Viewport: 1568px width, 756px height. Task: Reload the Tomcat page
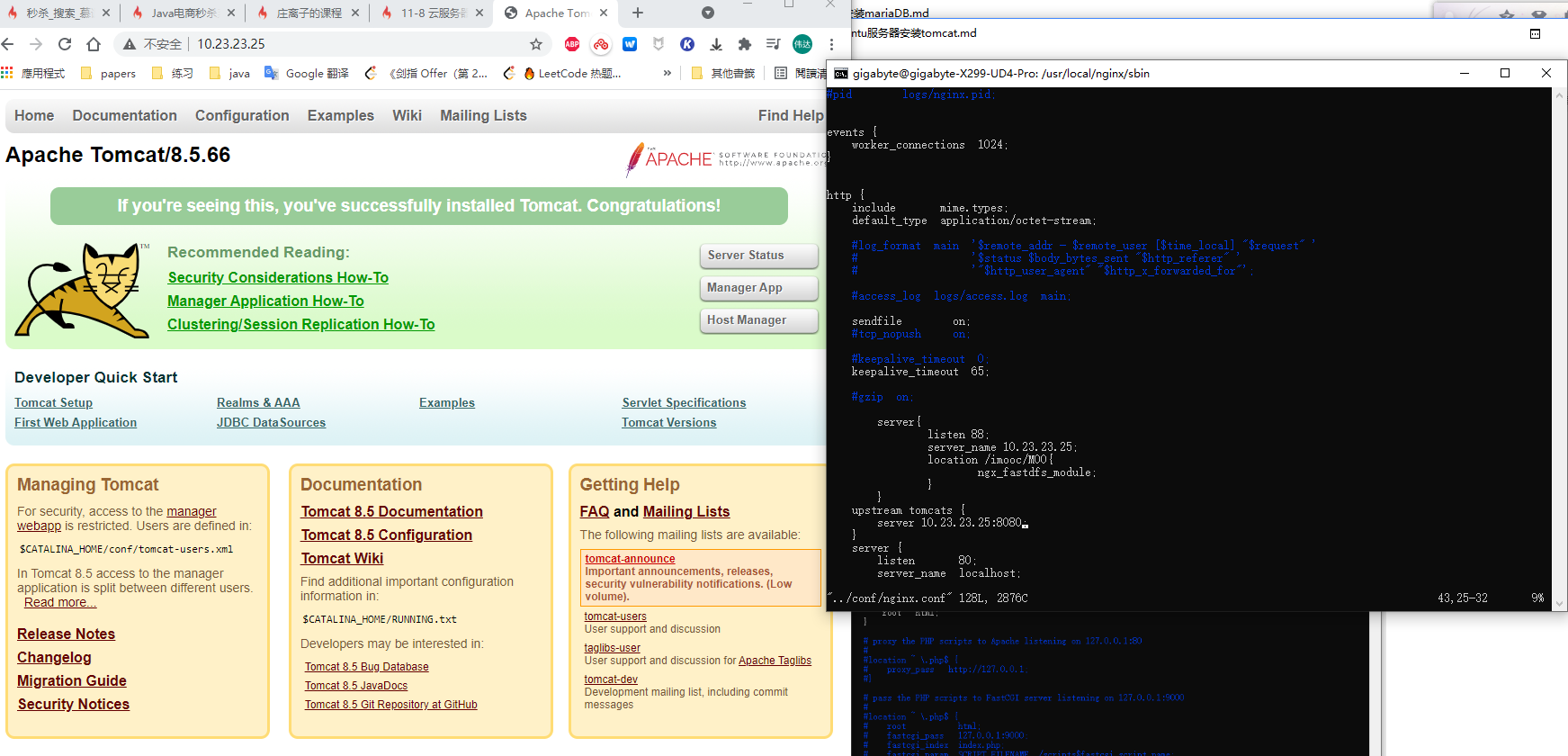pos(65,44)
